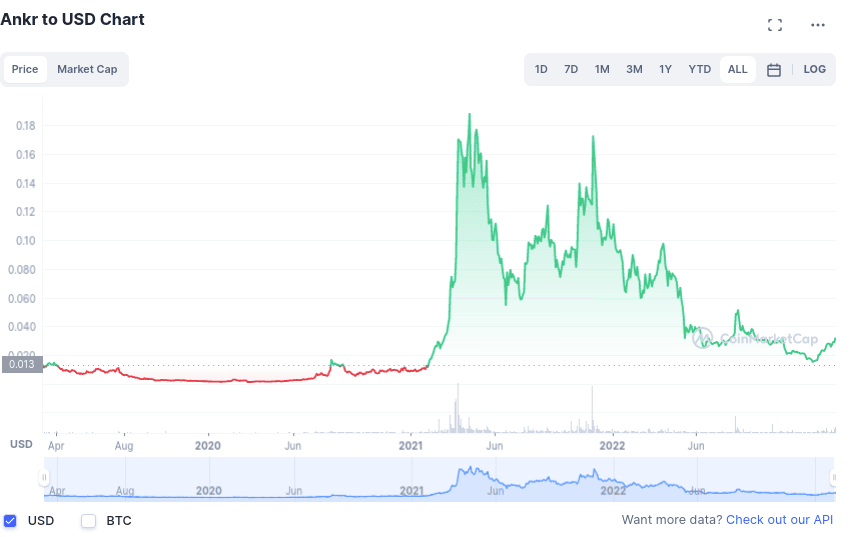Click the 2021 label on x-axis

click(x=411, y=446)
